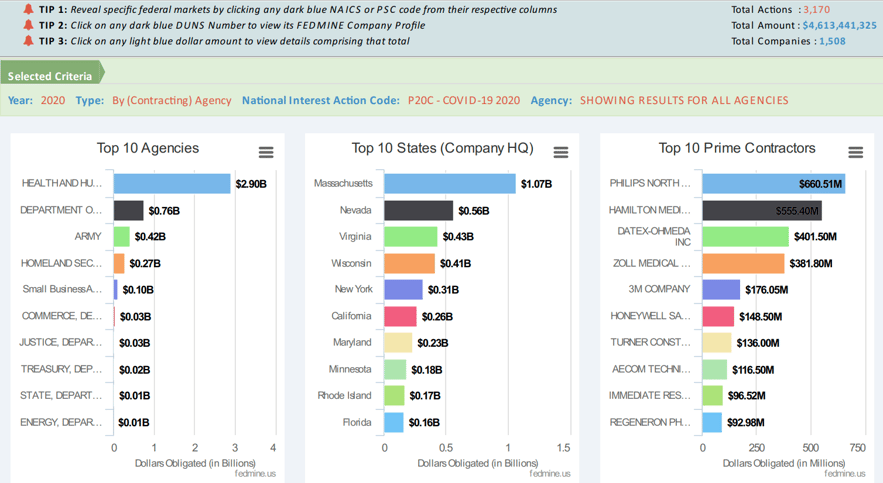The width and height of the screenshot is (883, 483).
Task: Click the Maryland bar
Action: click(x=398, y=342)
